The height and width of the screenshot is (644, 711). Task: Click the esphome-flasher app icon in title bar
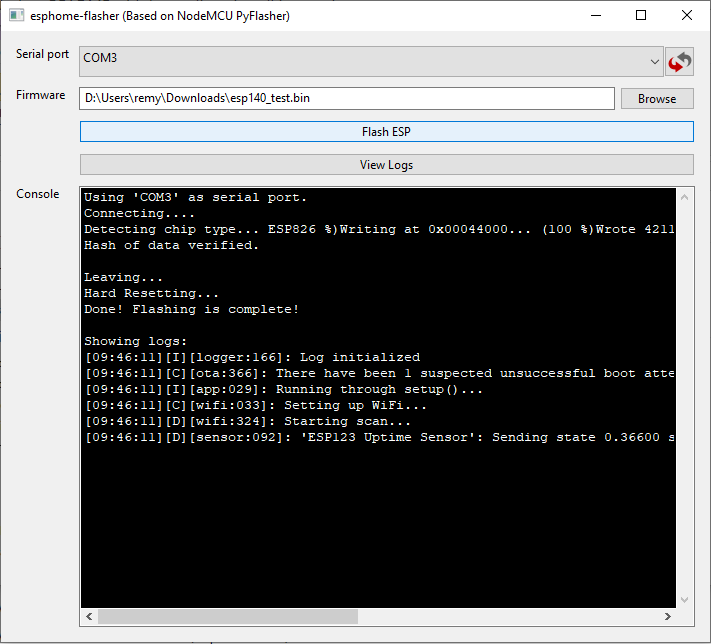coord(16,15)
